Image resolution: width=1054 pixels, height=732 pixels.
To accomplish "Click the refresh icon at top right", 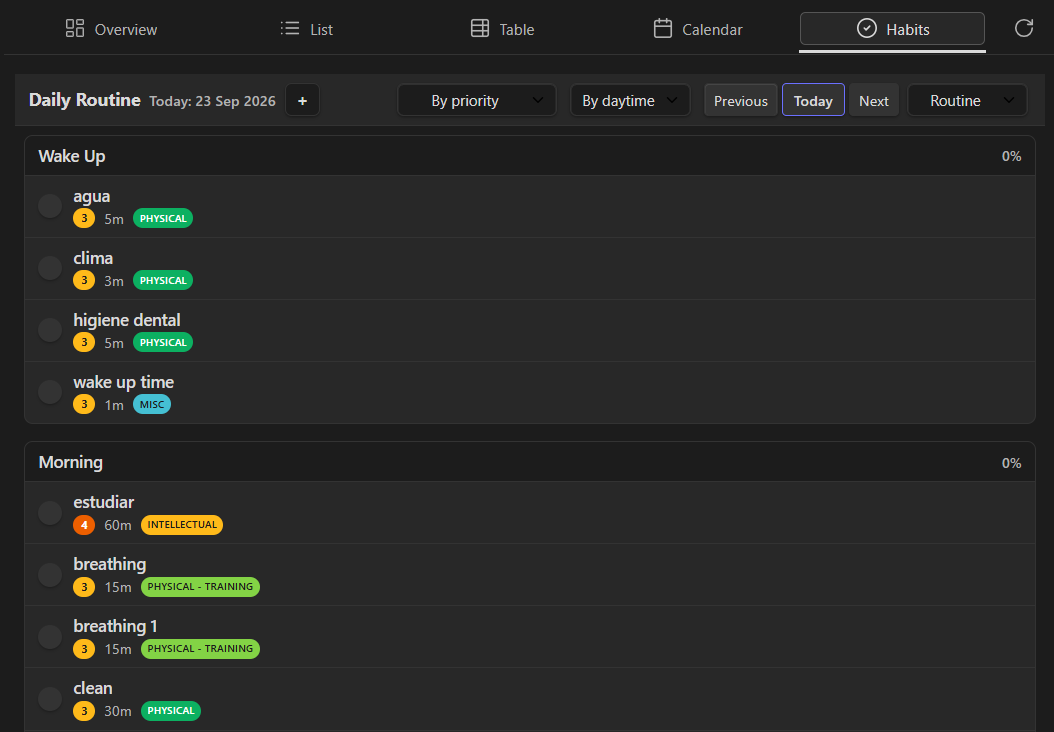I will 1024,28.
